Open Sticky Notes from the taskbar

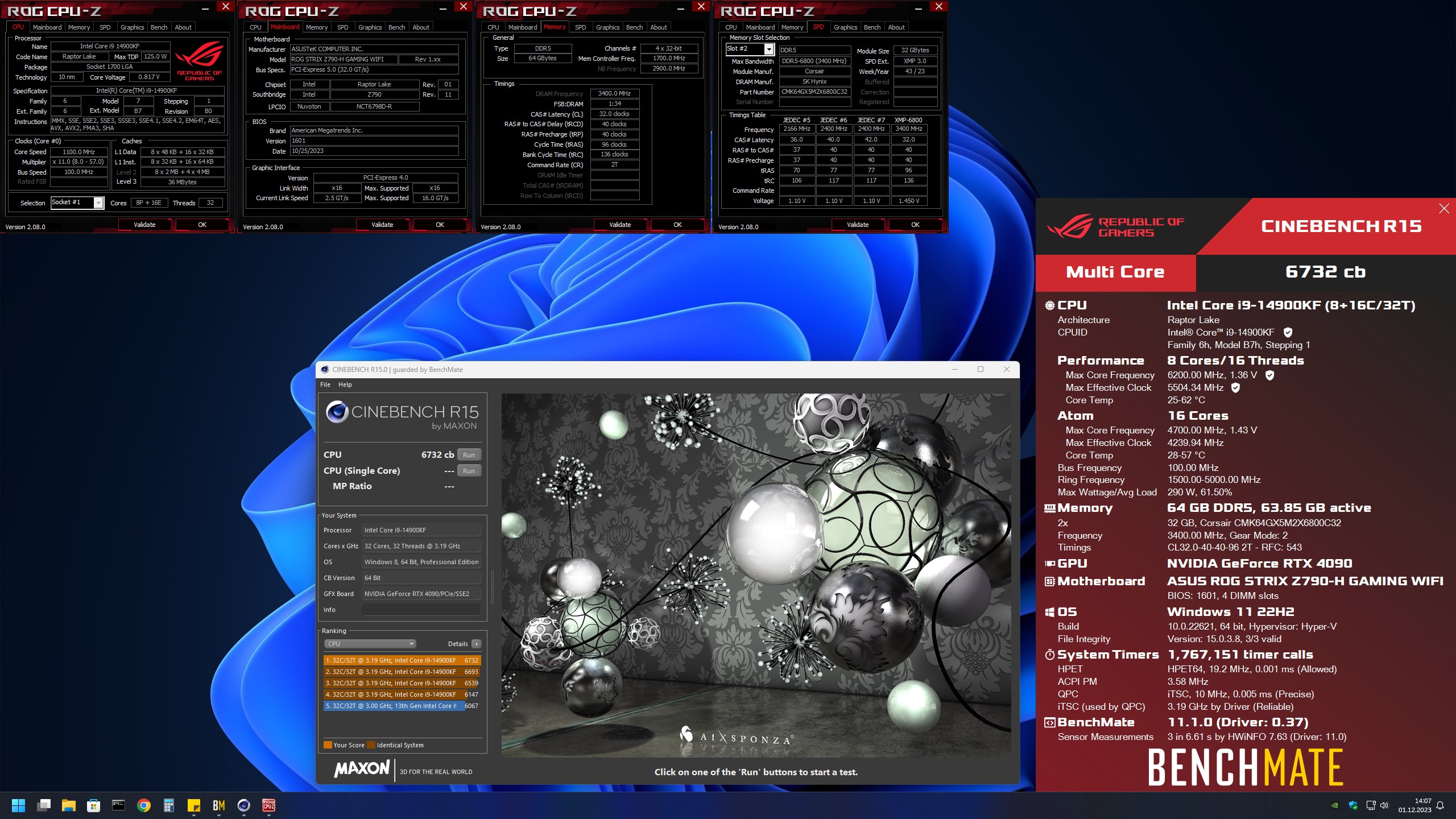(x=194, y=805)
